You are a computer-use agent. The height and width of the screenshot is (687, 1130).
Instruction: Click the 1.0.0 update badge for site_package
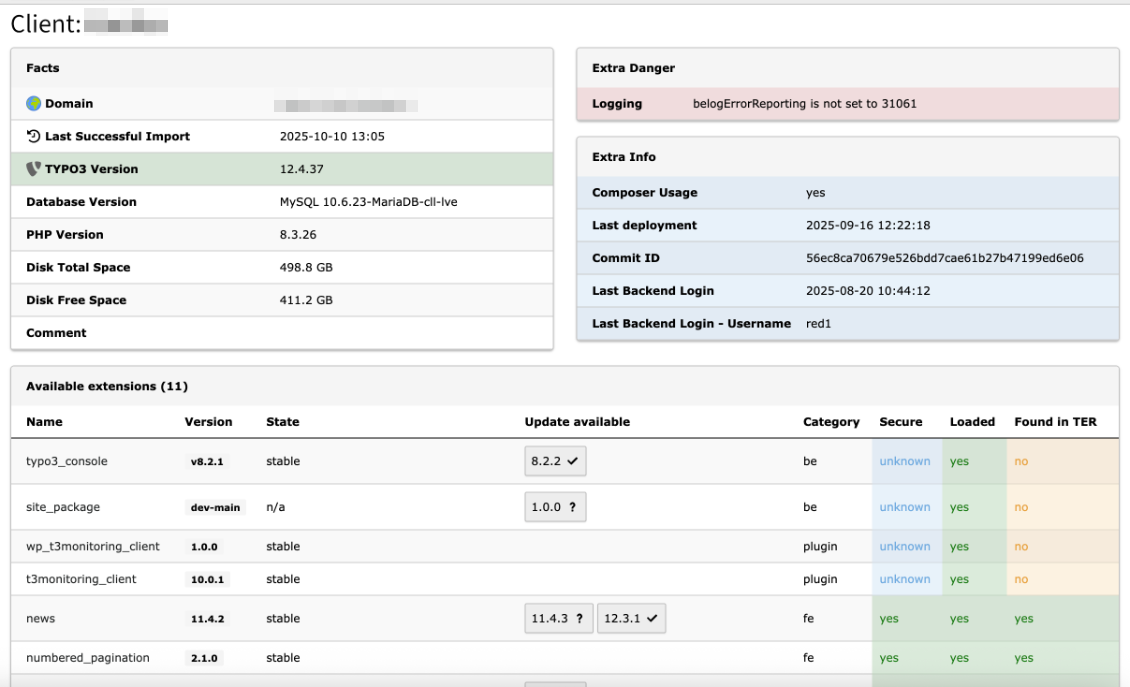pyautogui.click(x=555, y=507)
